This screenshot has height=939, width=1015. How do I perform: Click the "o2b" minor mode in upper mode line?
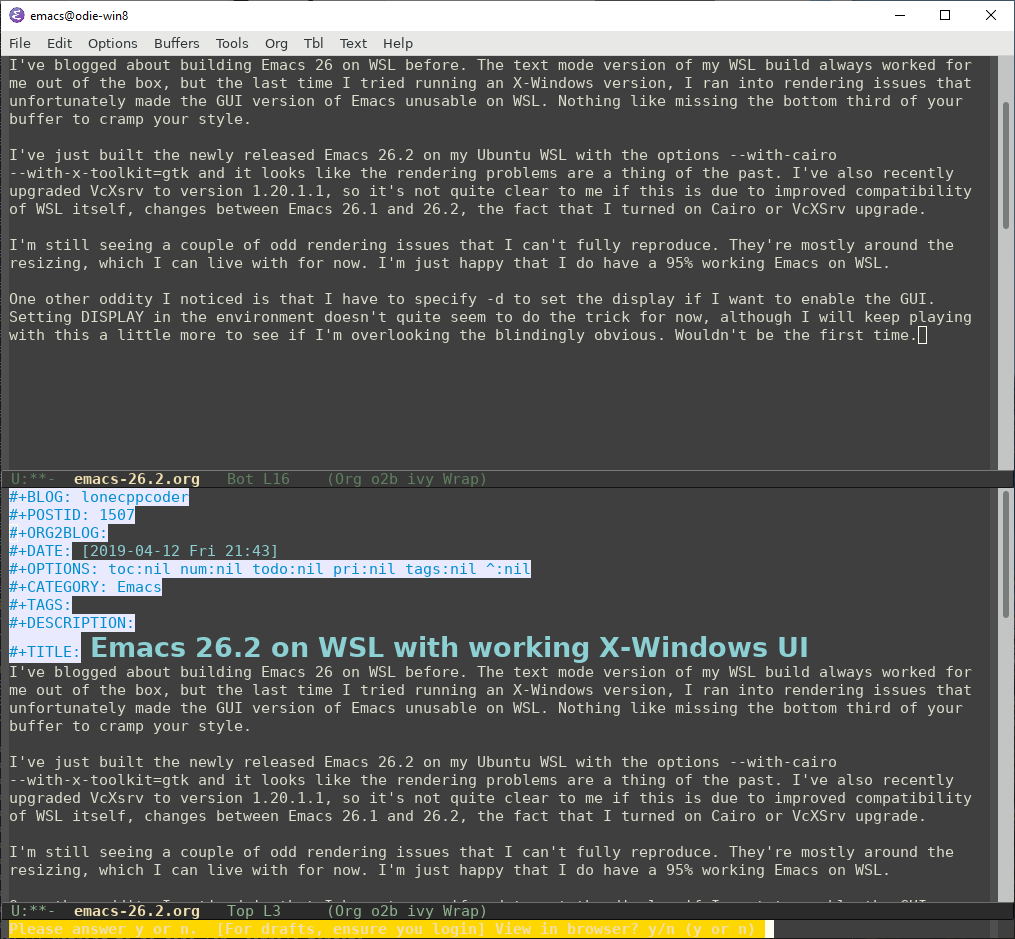pyautogui.click(x=384, y=479)
